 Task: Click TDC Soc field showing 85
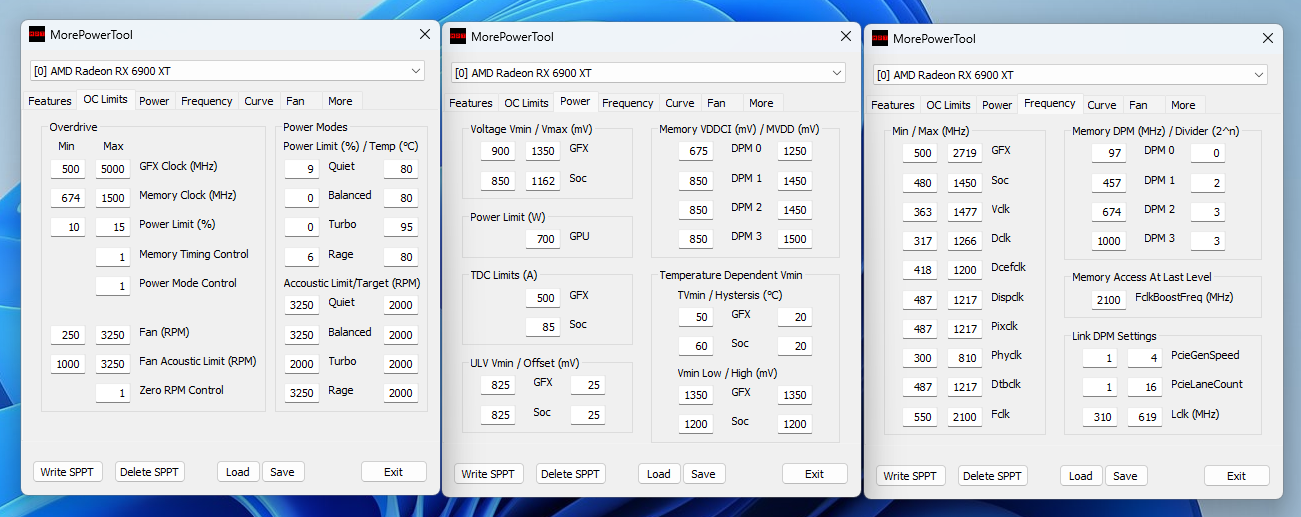tap(543, 326)
